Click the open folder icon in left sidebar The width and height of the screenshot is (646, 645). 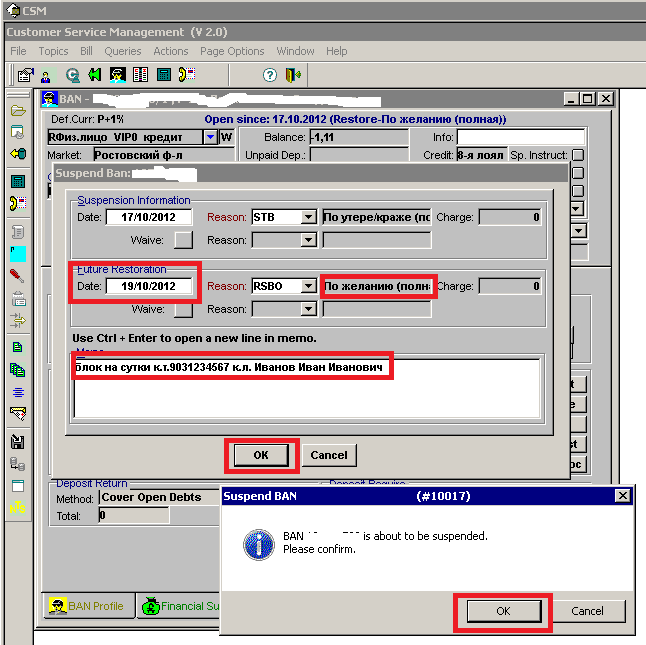point(18,111)
